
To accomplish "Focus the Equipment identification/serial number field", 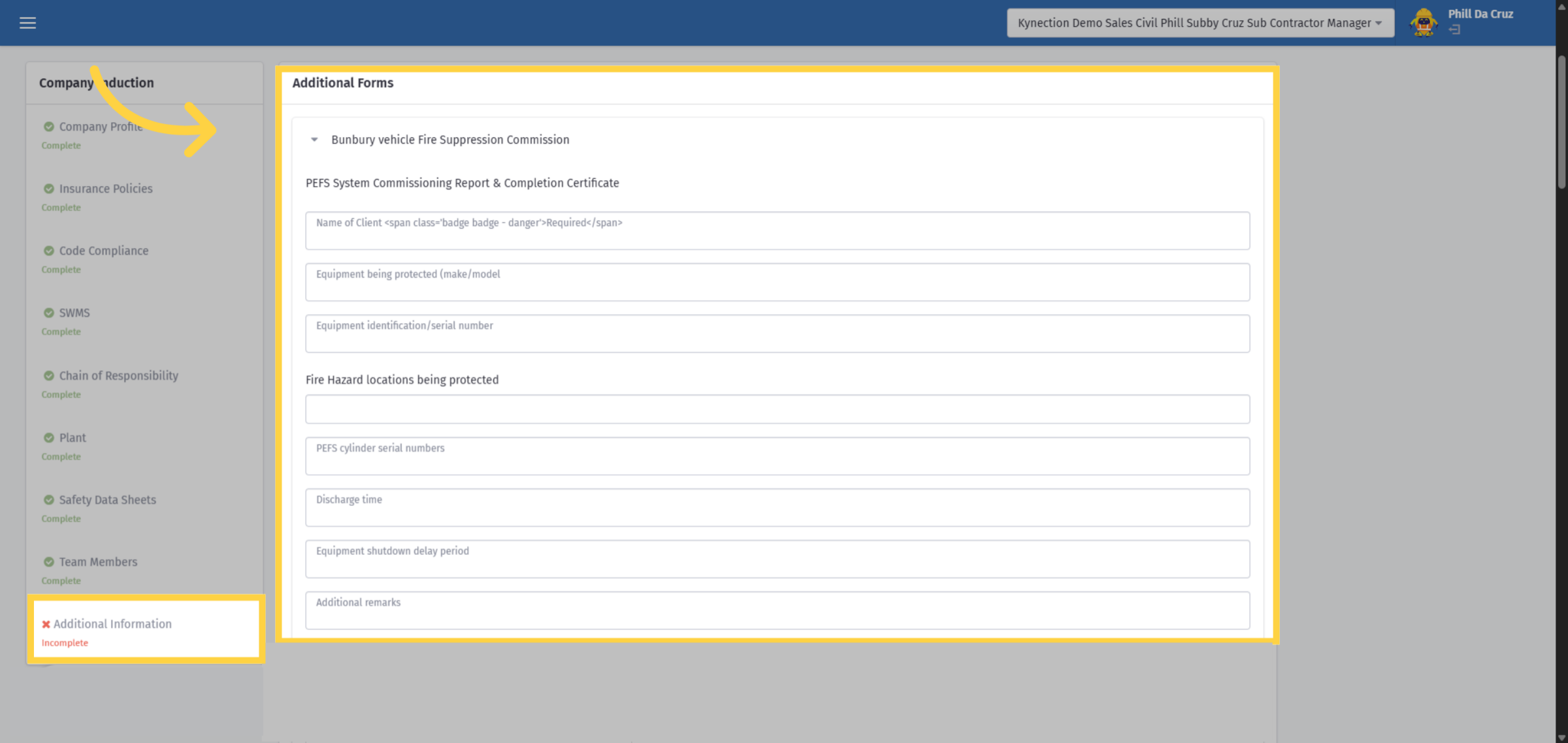I will pyautogui.click(x=777, y=334).
